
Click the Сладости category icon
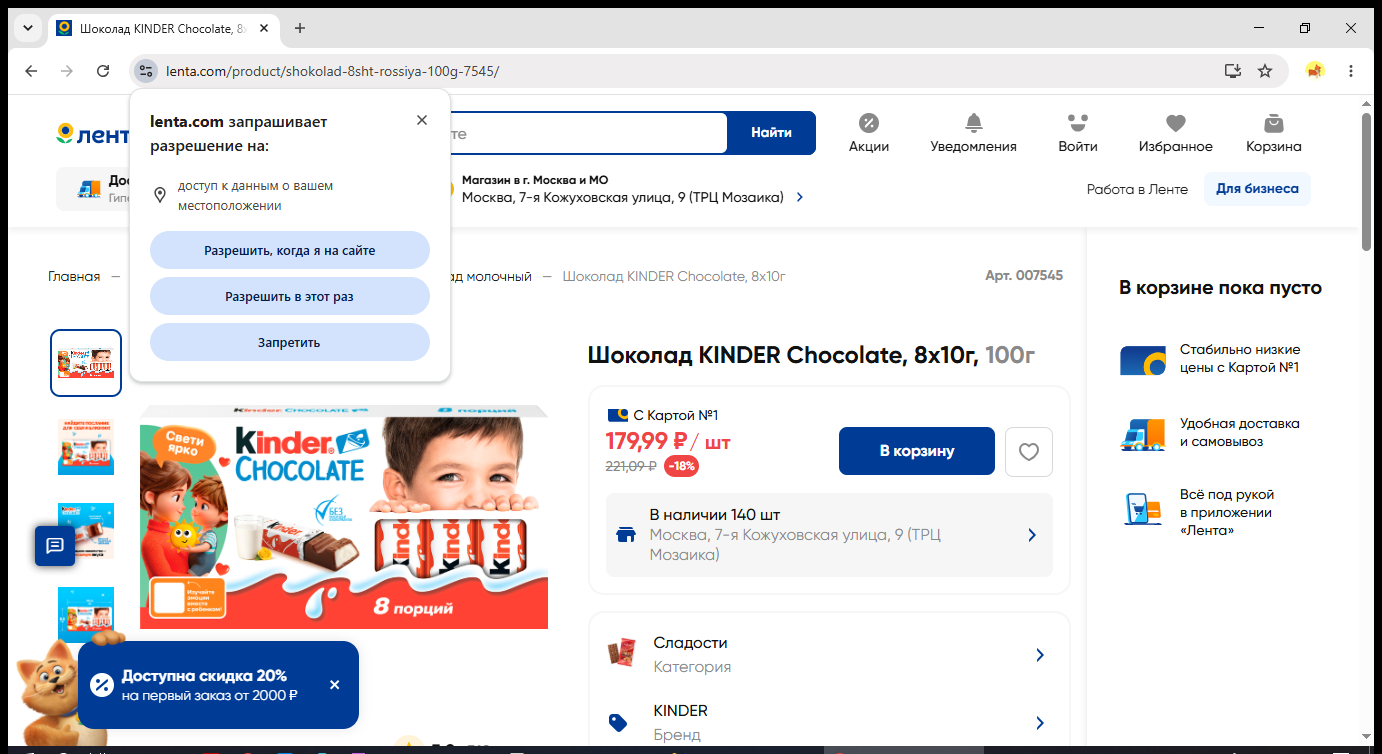[621, 654]
